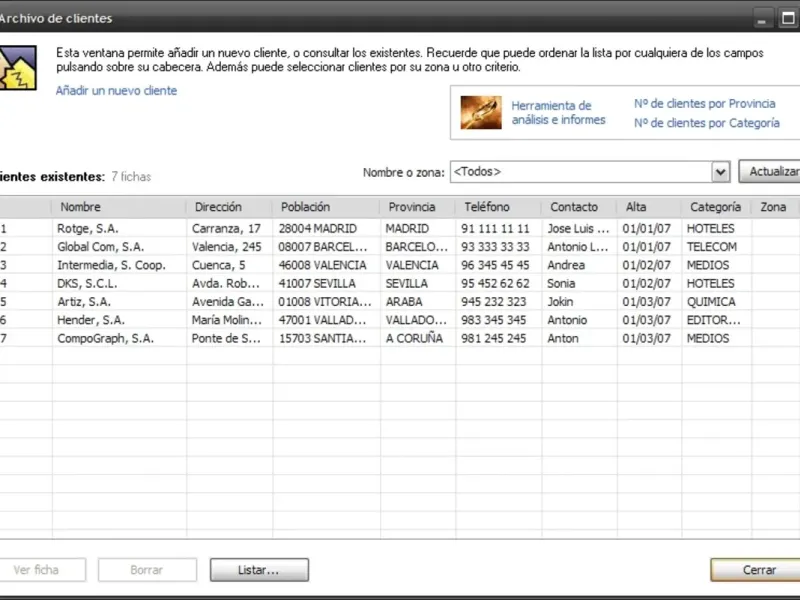Minimize the Archivo de clientes window
800x600 pixels.
tap(762, 19)
